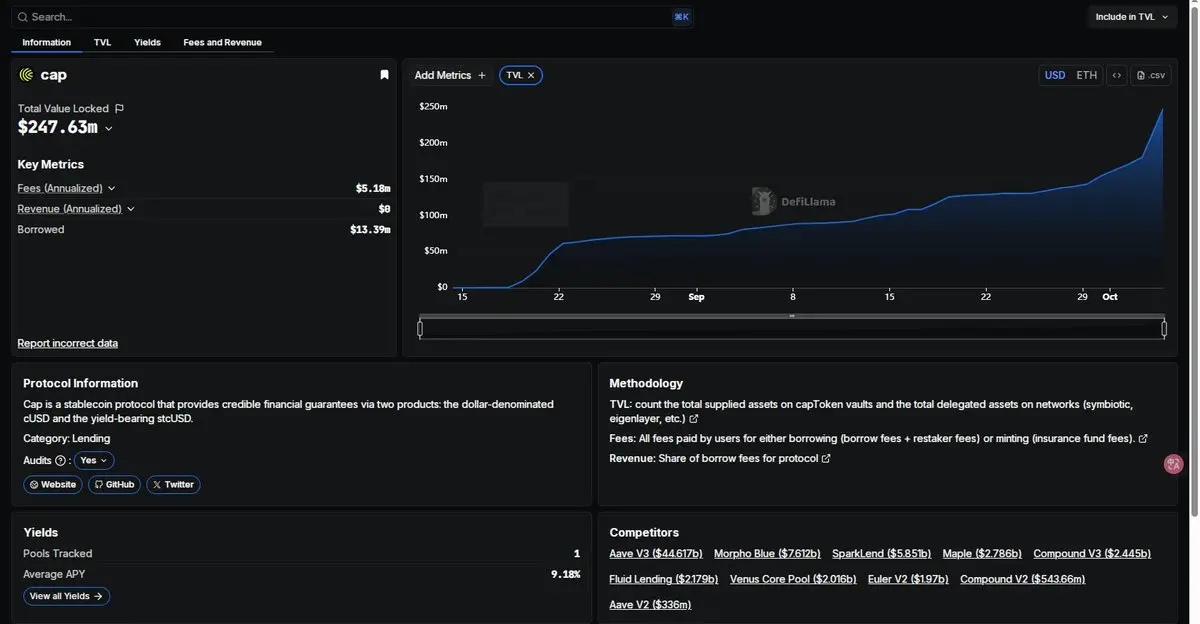This screenshot has width=1200, height=624.
Task: Open the Twitter X icon button
Action: click(x=173, y=484)
